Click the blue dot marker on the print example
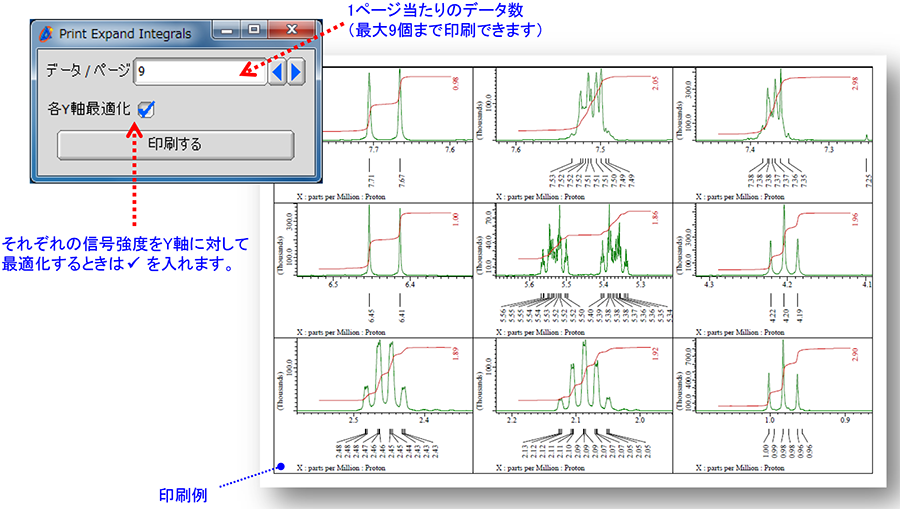The height and width of the screenshot is (509, 900). coord(282,467)
